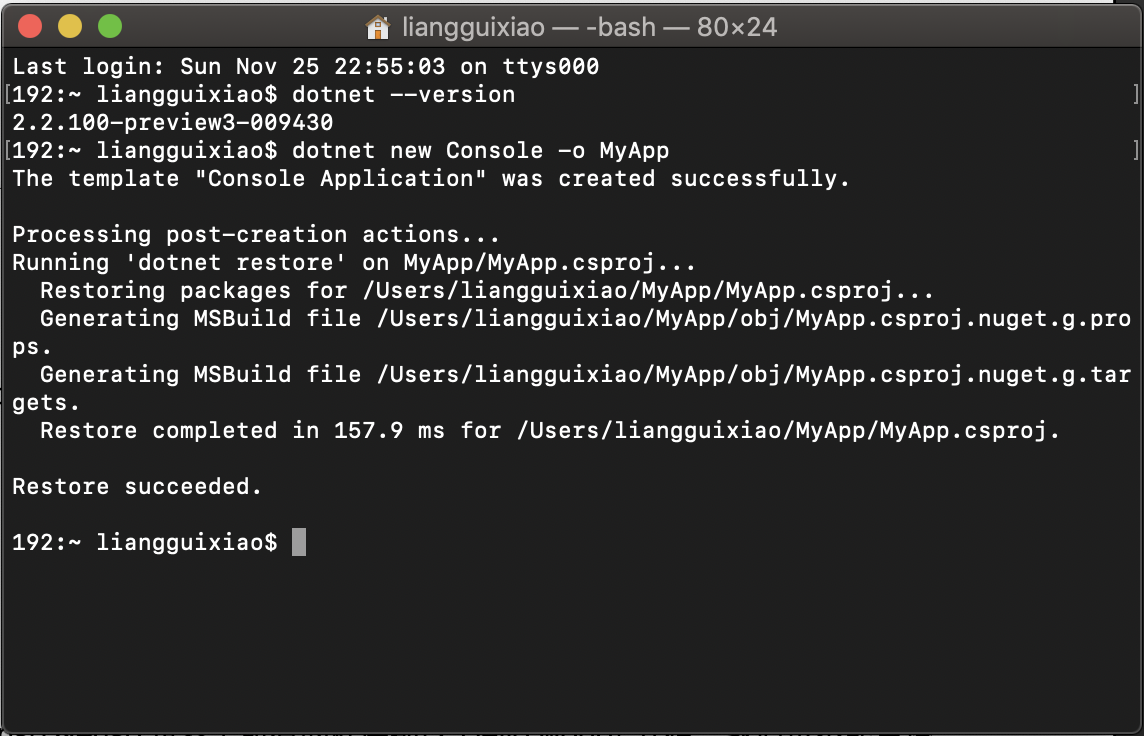The image size is (1144, 736).
Task: Click the version output 2.2.100-preview3-009430
Action: pos(173,123)
